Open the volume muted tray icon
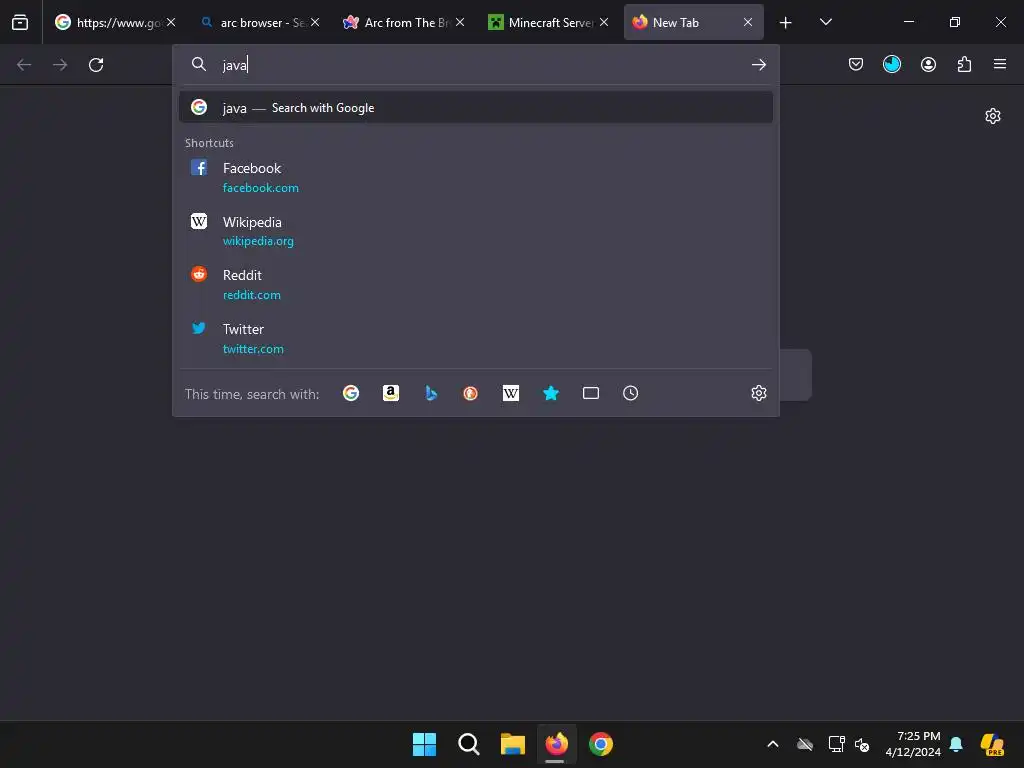1024x768 pixels. (862, 744)
